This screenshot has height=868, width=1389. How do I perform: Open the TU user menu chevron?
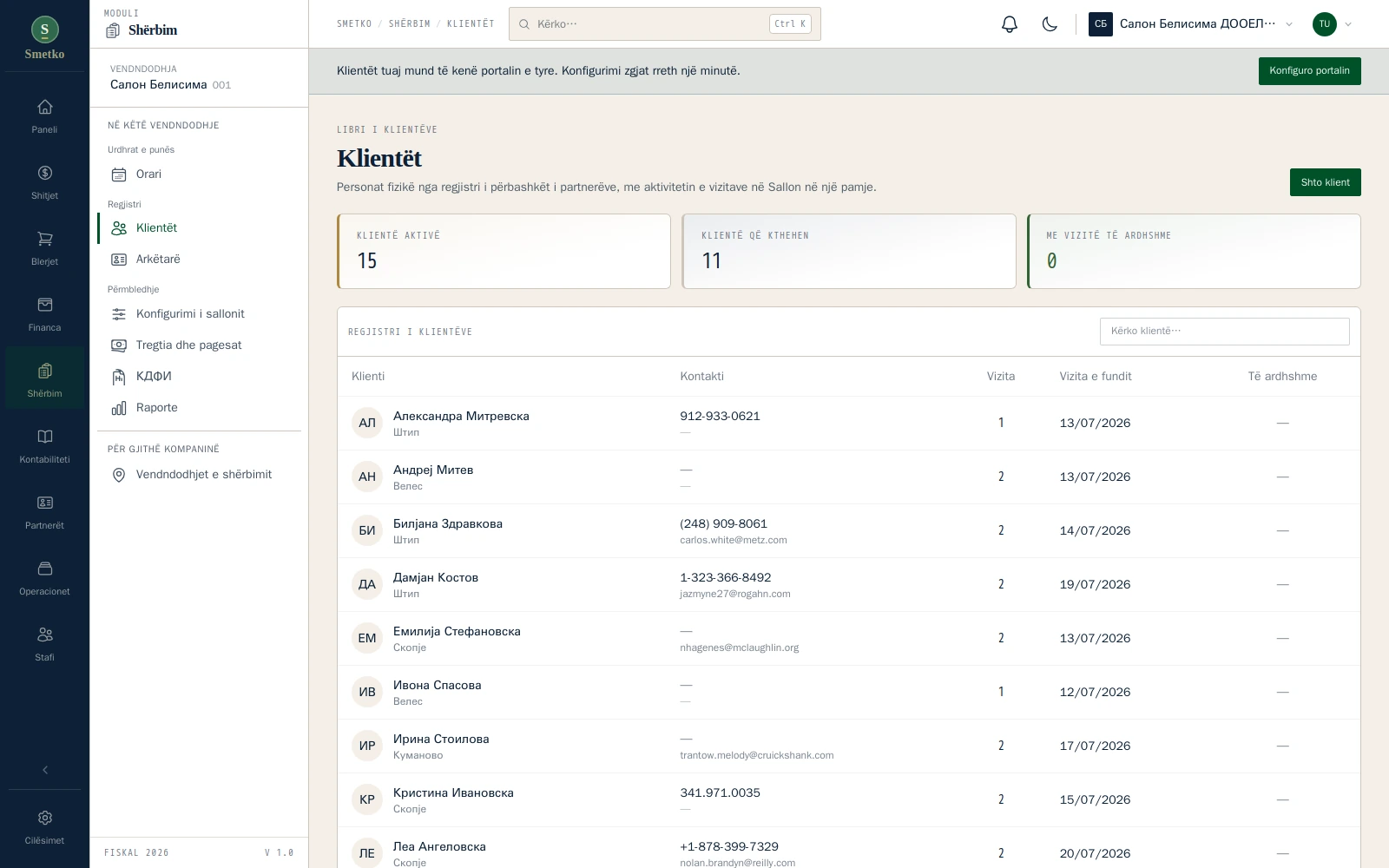1348,24
